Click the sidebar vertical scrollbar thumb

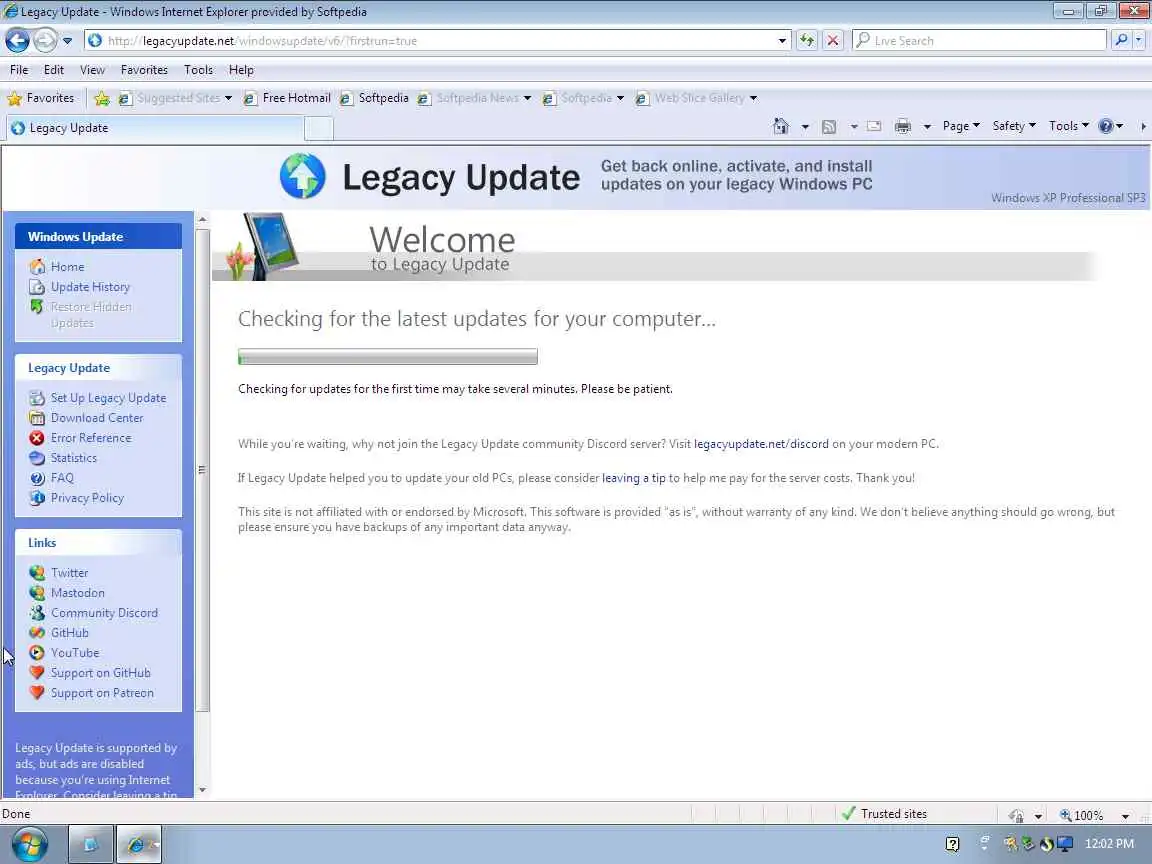(203, 470)
